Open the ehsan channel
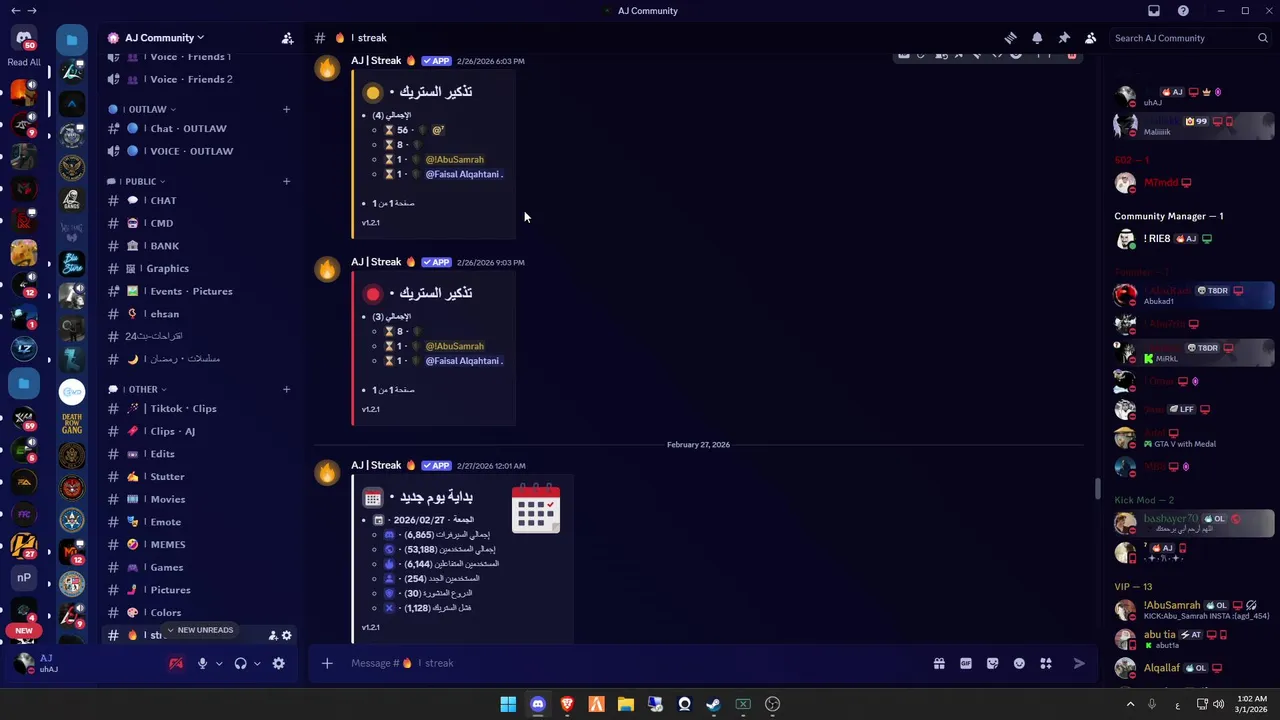Image resolution: width=1280 pixels, height=720 pixels. 199,314
